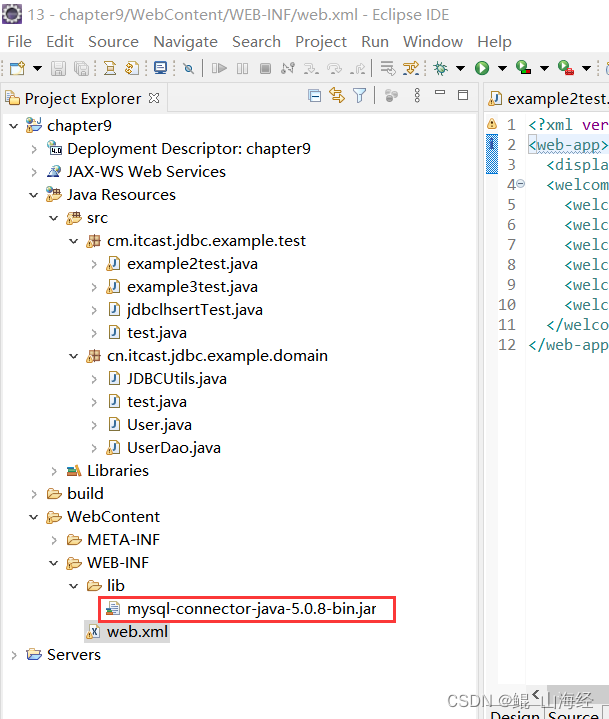Open the Window menu
The width and height of the screenshot is (609, 719).
pos(433,42)
